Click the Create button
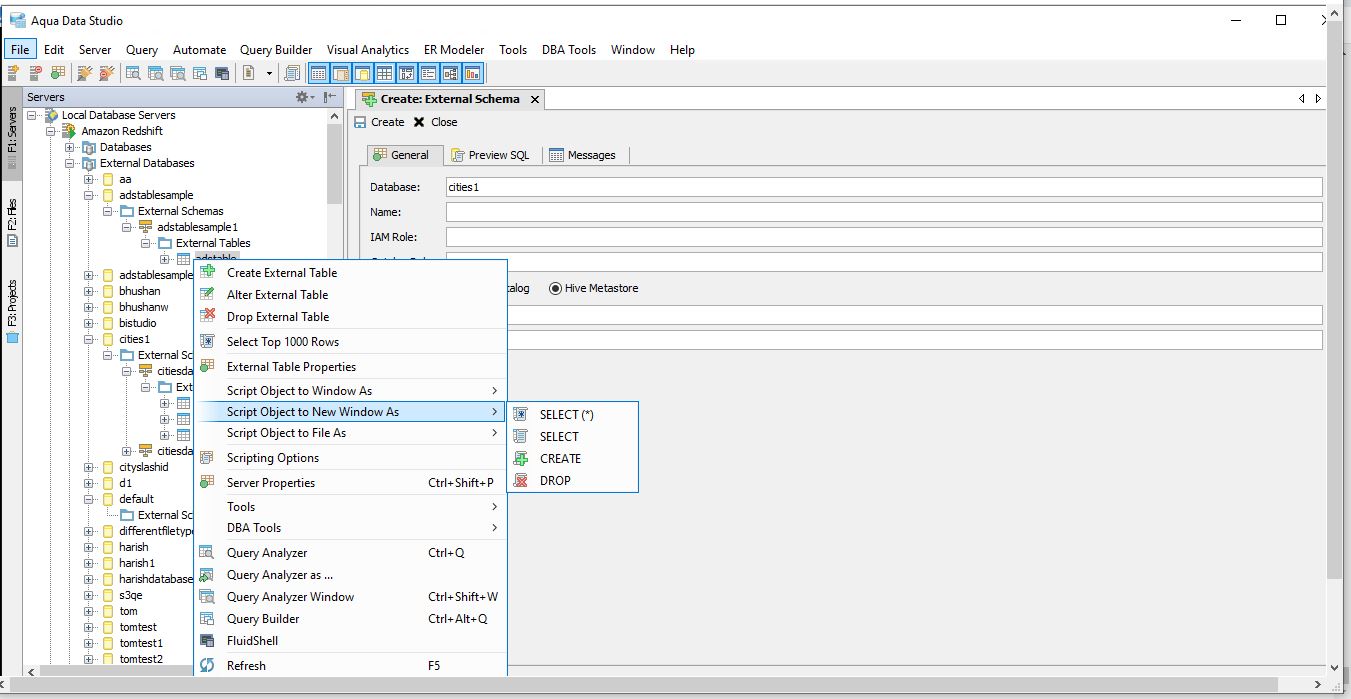Screen dimensions: 1351x699 click(379, 122)
